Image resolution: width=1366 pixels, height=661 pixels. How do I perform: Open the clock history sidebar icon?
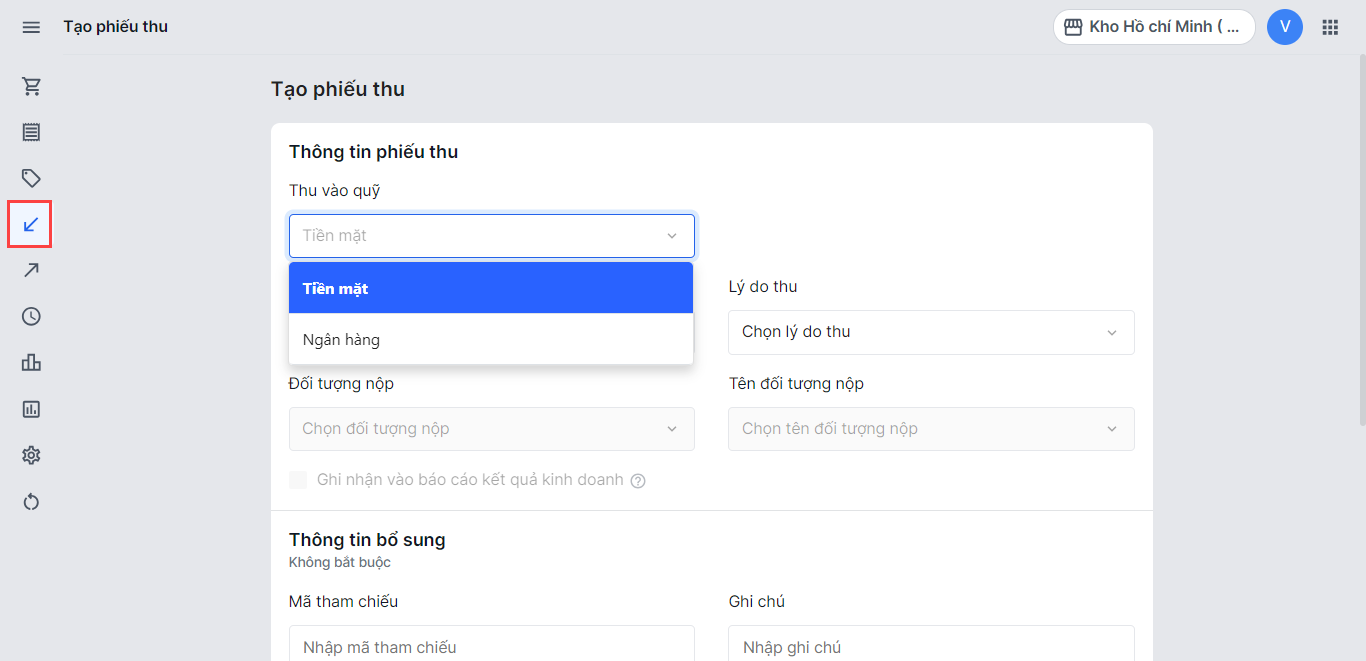31,316
